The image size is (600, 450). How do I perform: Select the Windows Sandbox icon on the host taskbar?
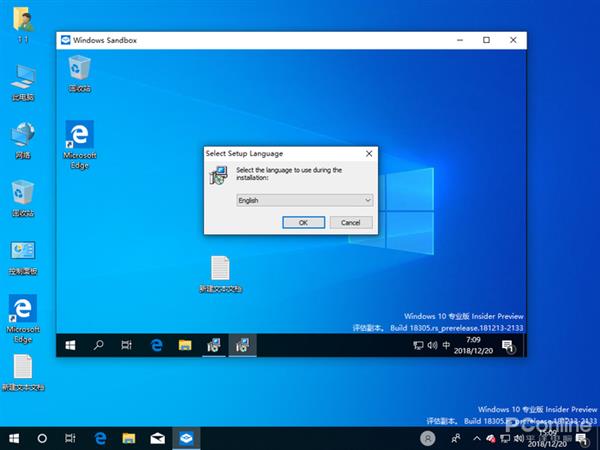click(x=186, y=439)
